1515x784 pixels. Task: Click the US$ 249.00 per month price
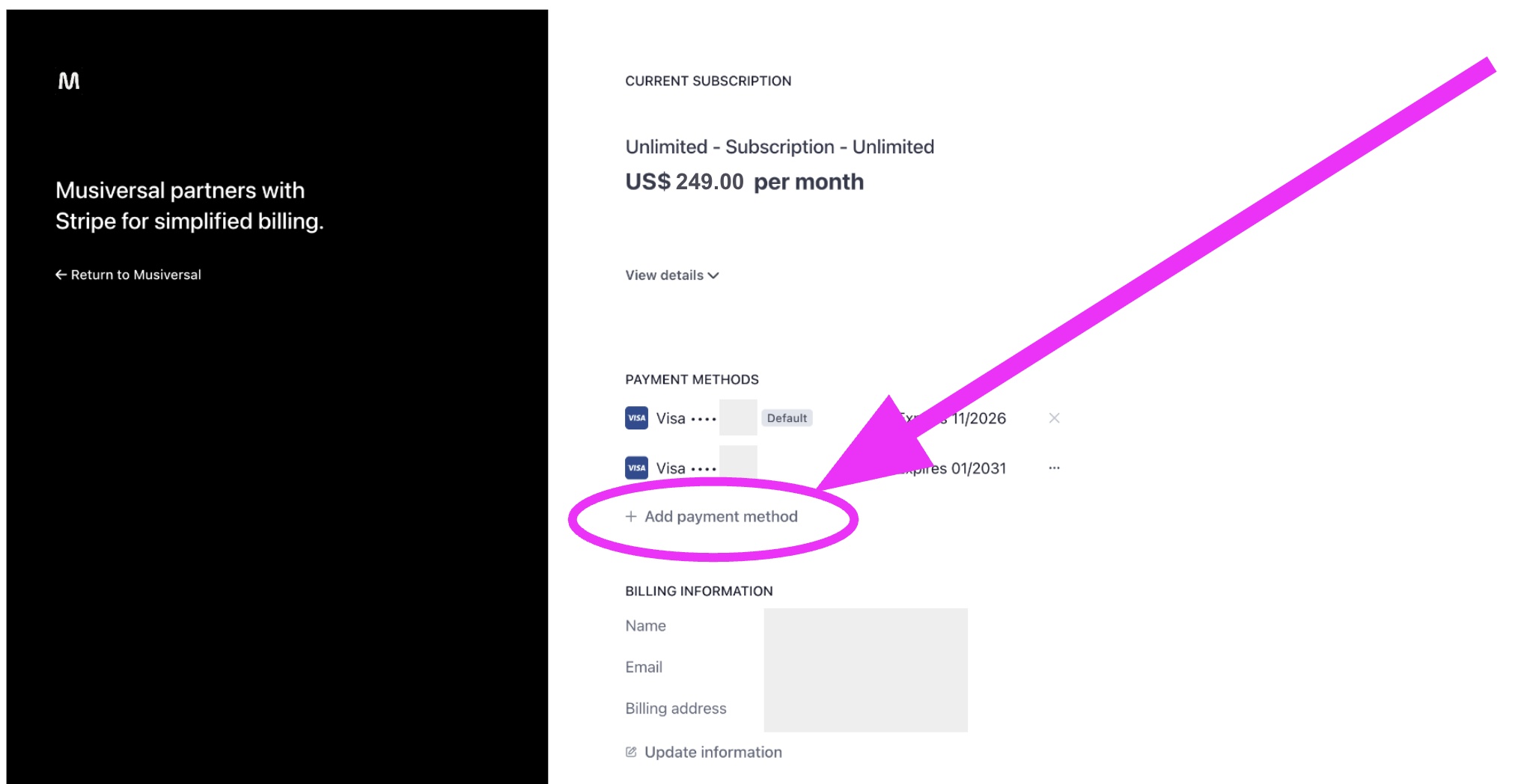point(744,182)
